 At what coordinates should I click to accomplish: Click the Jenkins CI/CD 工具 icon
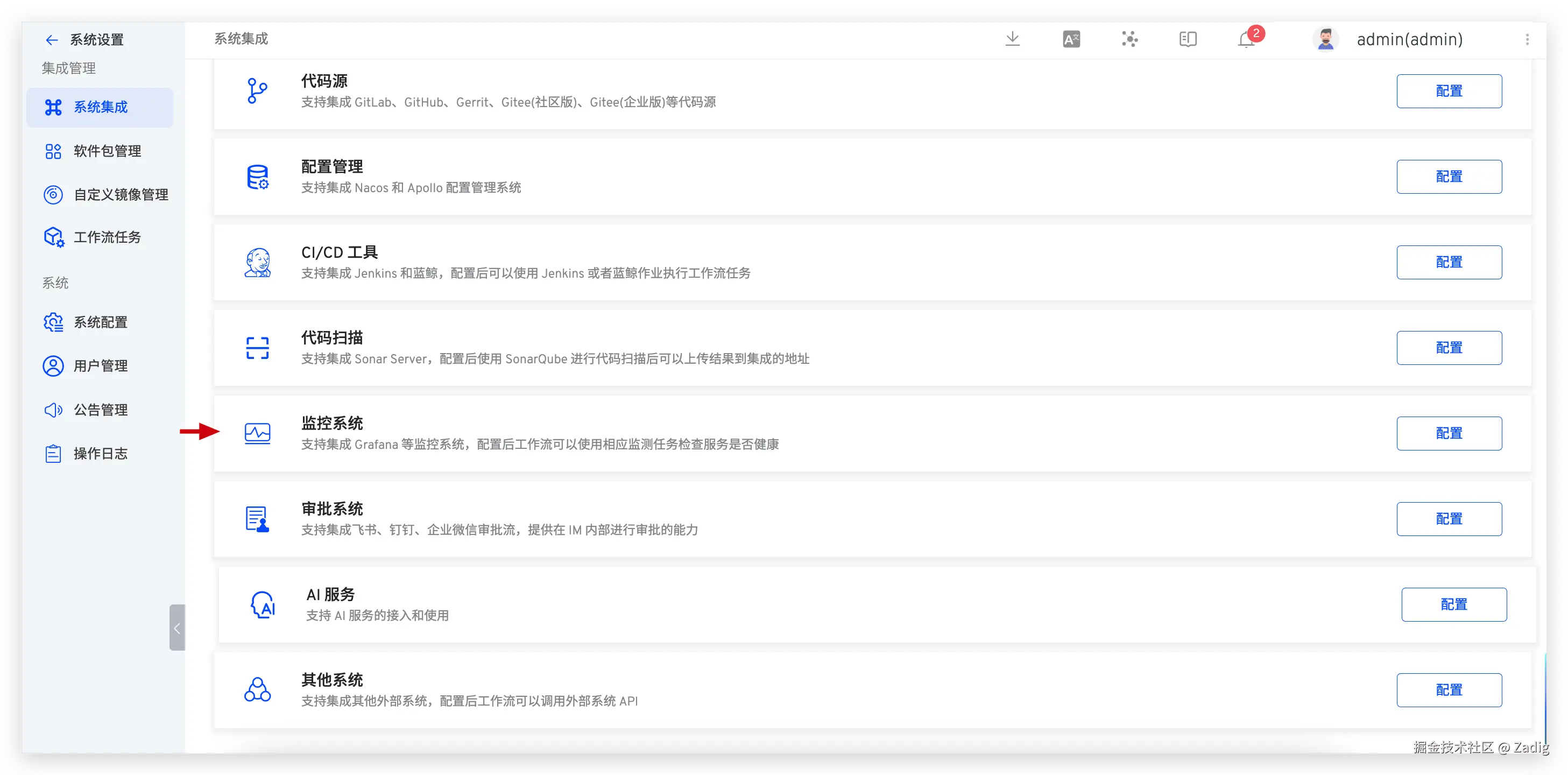pyautogui.click(x=258, y=263)
